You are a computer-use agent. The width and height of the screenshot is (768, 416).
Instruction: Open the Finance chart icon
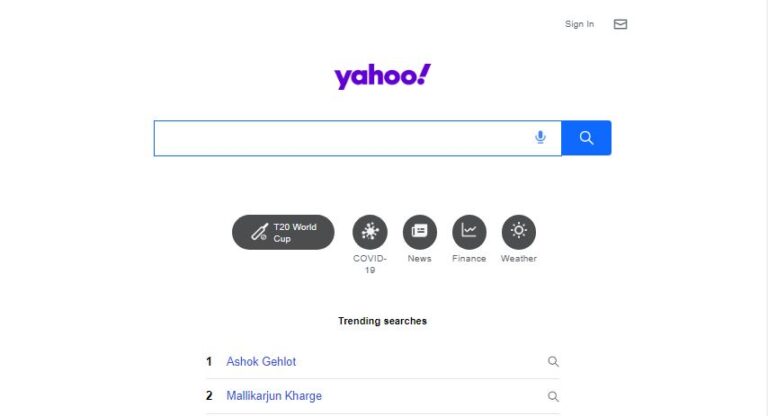pos(469,232)
